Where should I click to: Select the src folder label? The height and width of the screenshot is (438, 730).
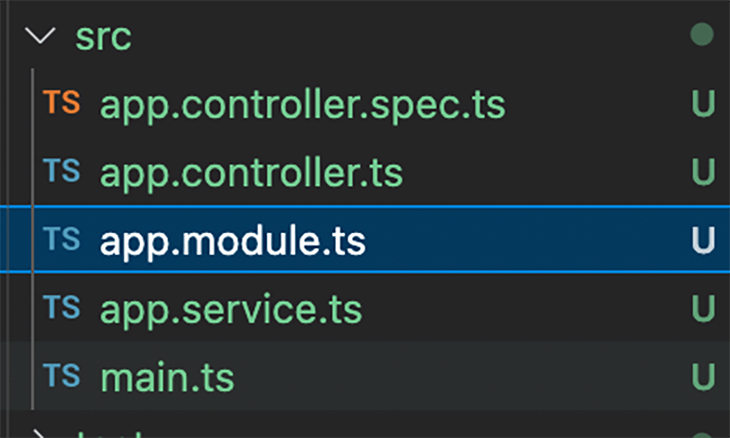(x=103, y=37)
